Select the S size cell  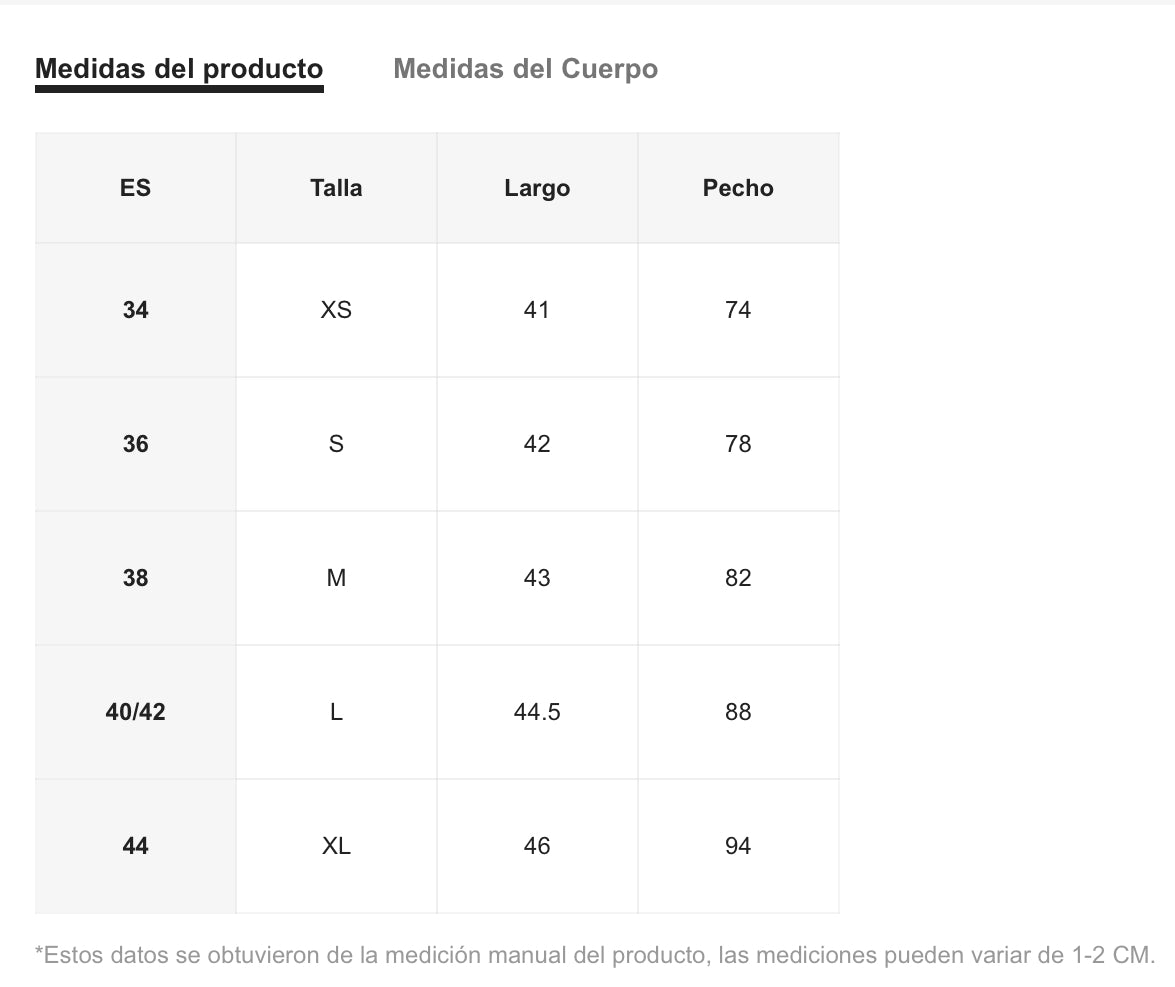(336, 444)
